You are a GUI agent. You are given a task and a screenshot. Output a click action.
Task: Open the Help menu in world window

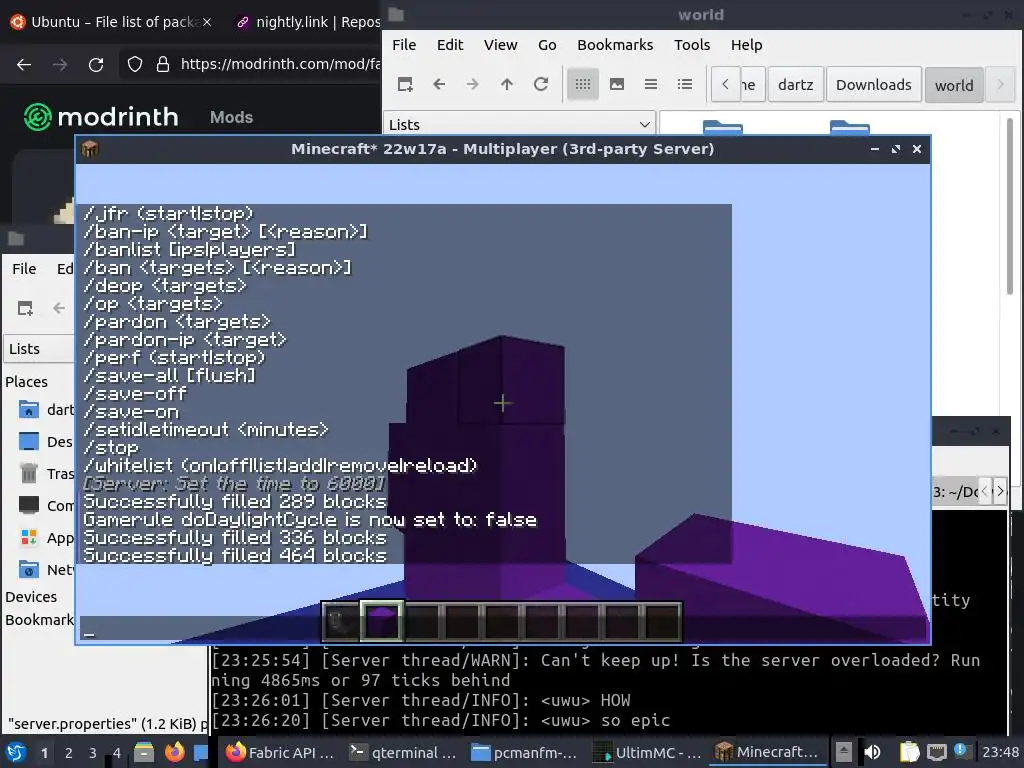coord(746,45)
